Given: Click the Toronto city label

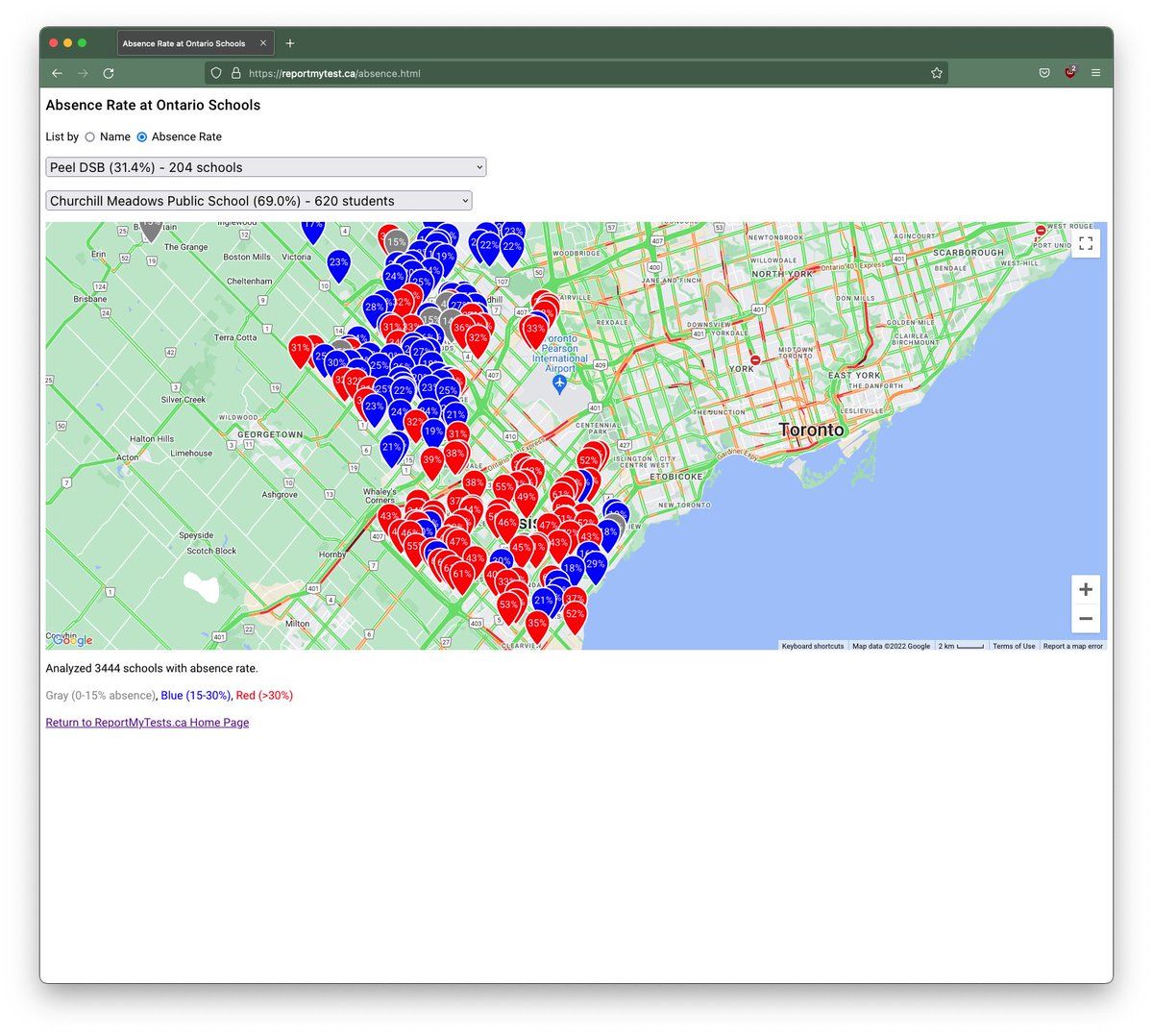Looking at the screenshot, I should pos(812,430).
